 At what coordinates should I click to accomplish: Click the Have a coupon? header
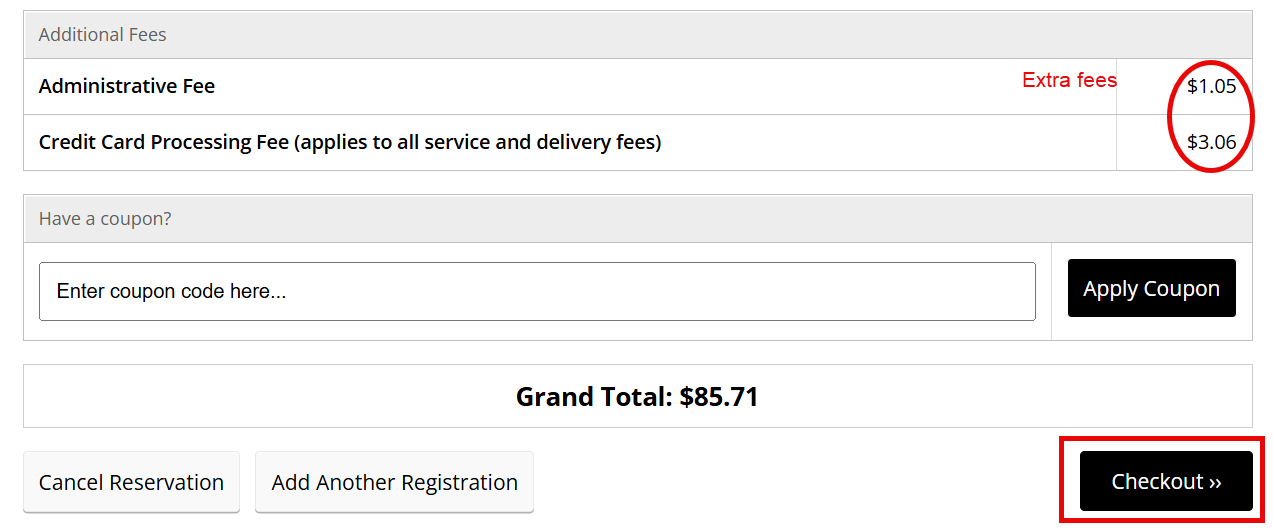105,219
